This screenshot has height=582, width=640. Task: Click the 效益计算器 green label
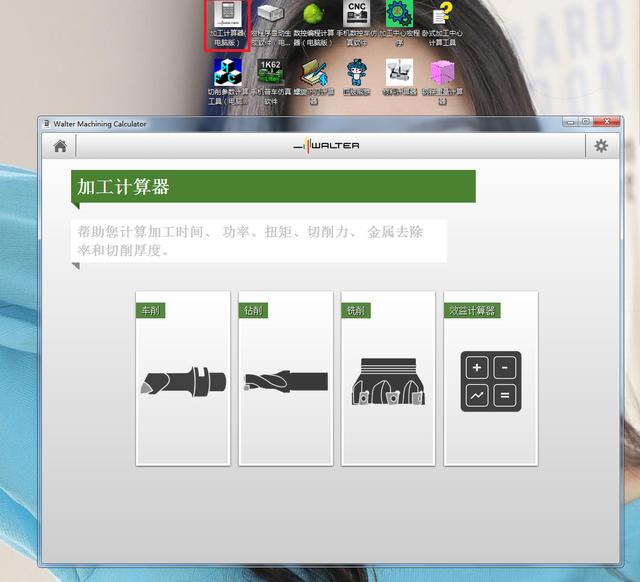coord(472,311)
